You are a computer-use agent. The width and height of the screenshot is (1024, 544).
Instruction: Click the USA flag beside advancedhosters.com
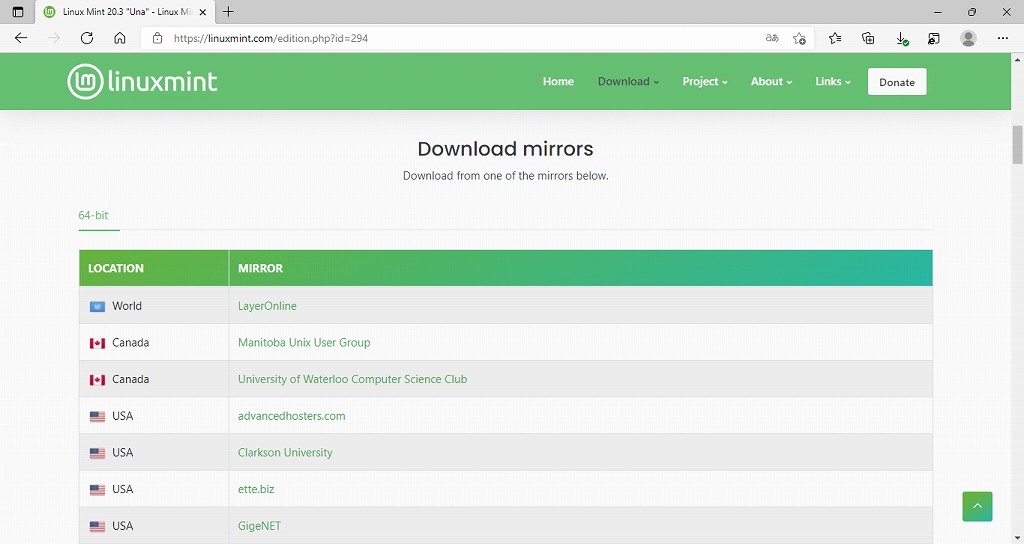click(97, 416)
